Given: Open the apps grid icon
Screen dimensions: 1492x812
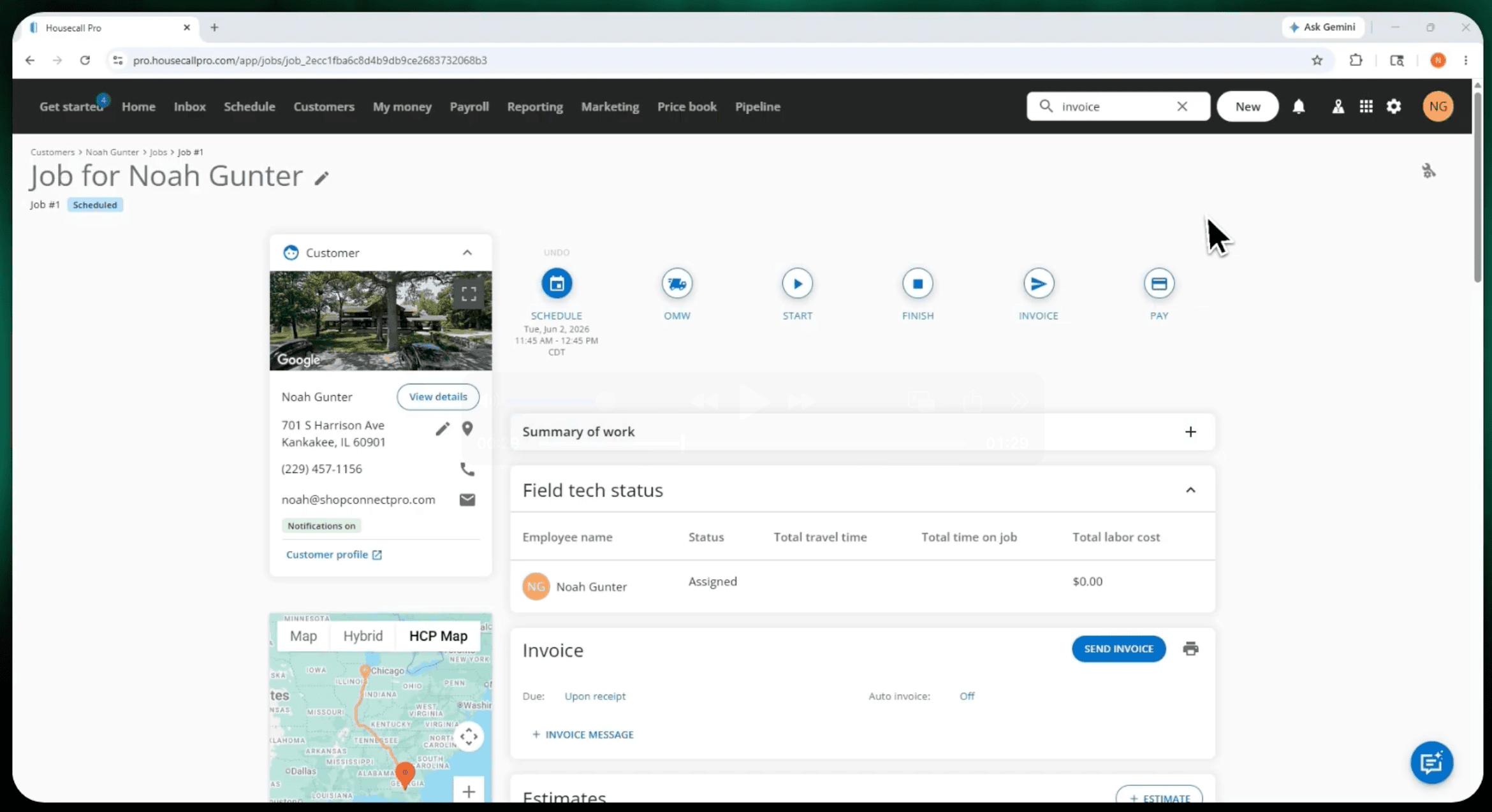Looking at the screenshot, I should (x=1366, y=106).
